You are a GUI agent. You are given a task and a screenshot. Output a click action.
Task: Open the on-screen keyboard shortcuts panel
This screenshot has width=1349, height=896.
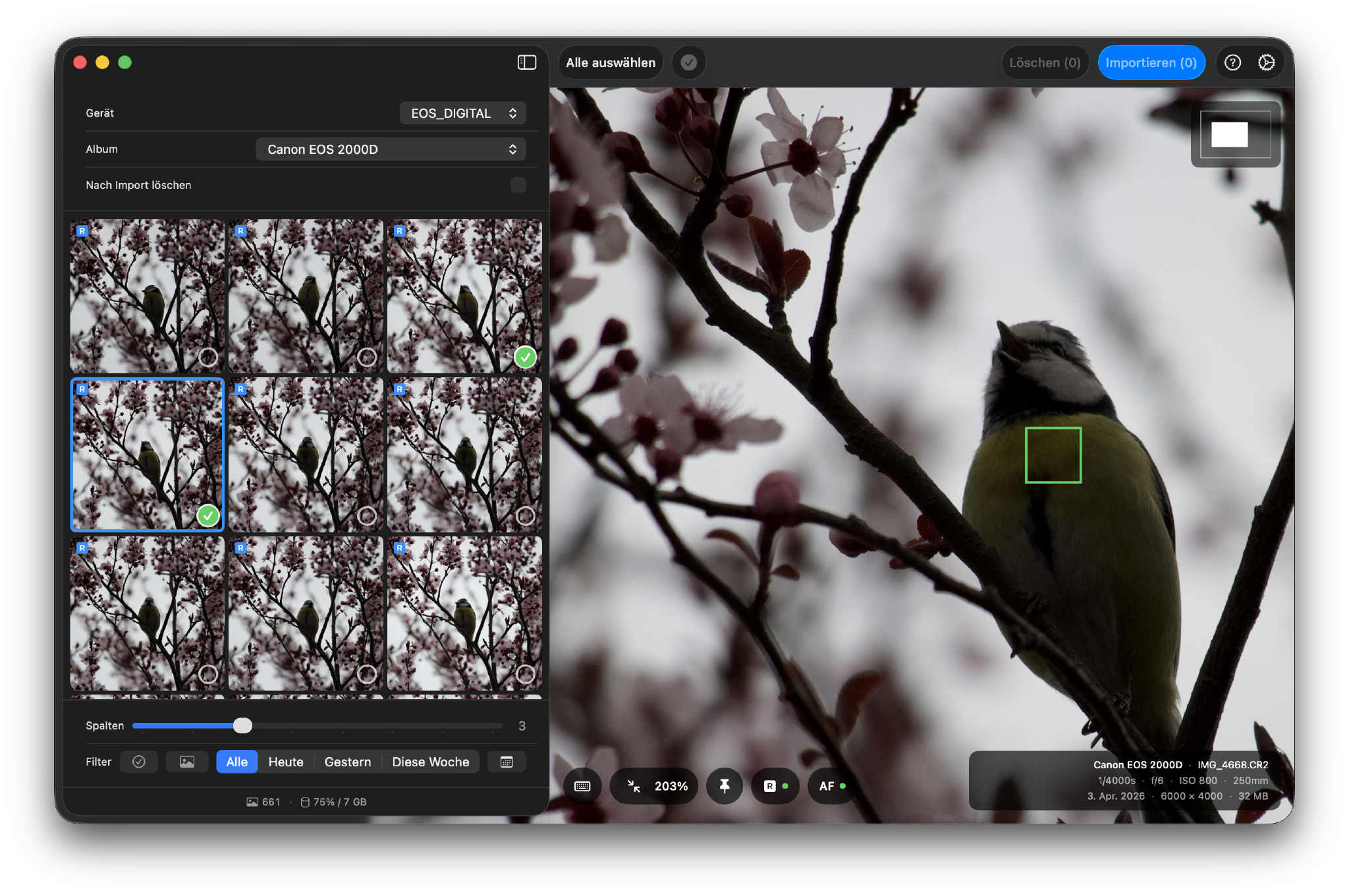[x=582, y=786]
